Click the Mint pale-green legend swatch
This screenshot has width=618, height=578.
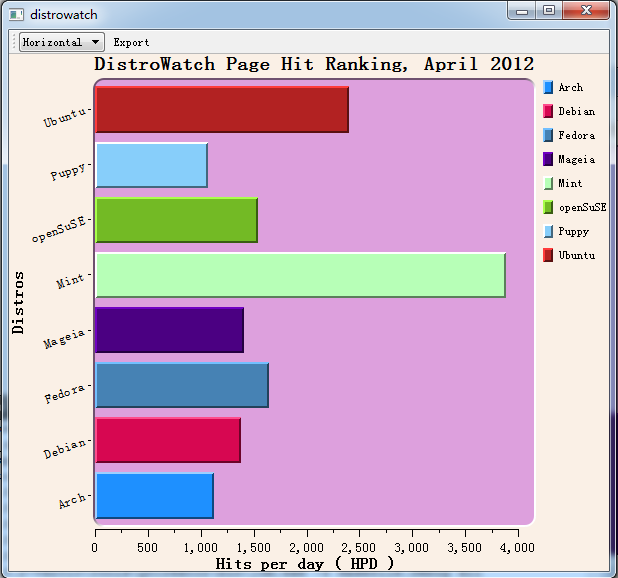click(548, 184)
